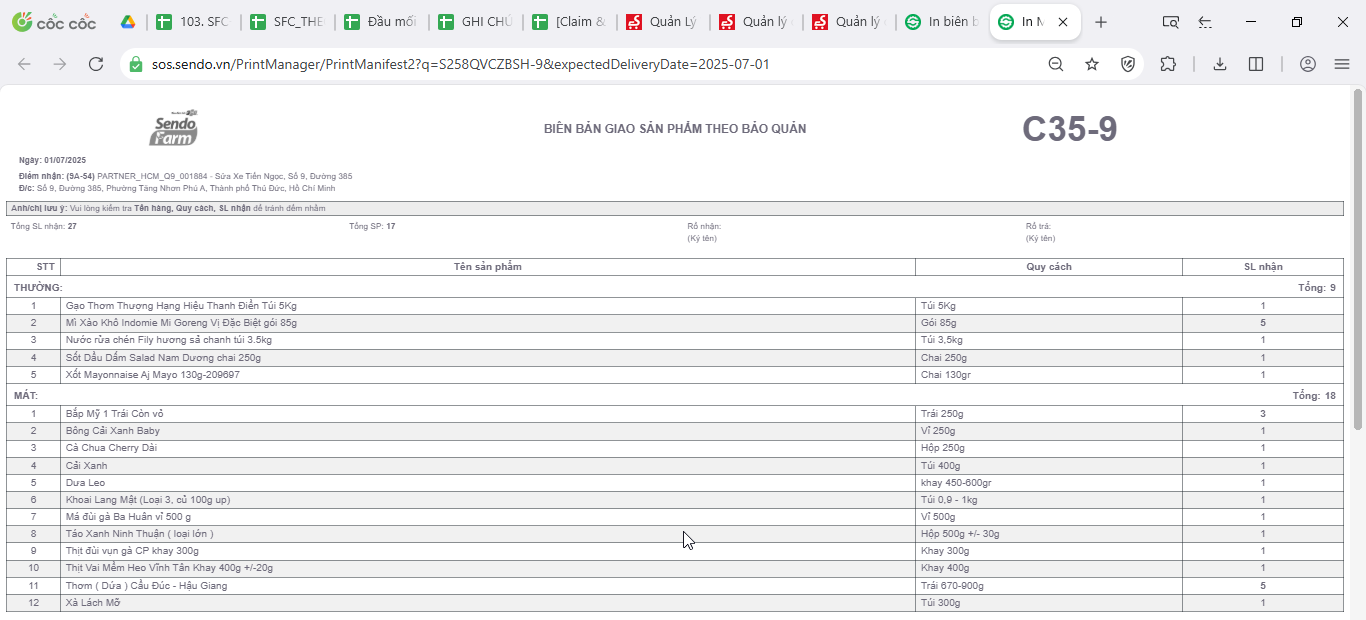The image size is (1366, 620).
Task: Click the Sendo Farm logo
Action: [x=174, y=127]
